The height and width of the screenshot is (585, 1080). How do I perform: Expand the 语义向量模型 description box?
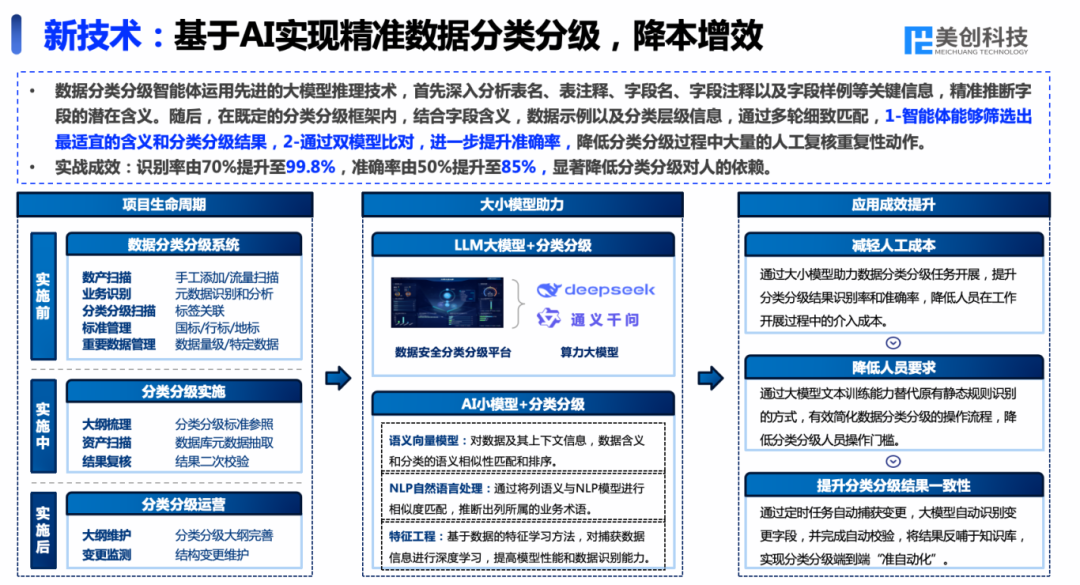tap(523, 448)
